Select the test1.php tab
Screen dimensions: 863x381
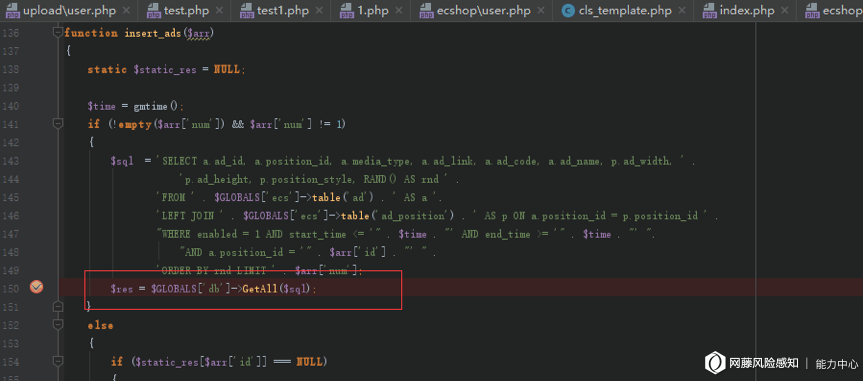click(x=283, y=10)
